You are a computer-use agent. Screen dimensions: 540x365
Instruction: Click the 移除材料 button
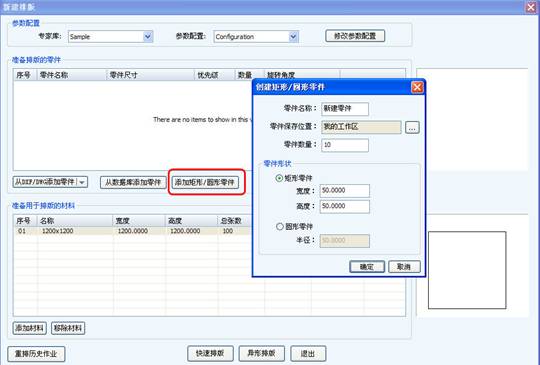click(68, 328)
